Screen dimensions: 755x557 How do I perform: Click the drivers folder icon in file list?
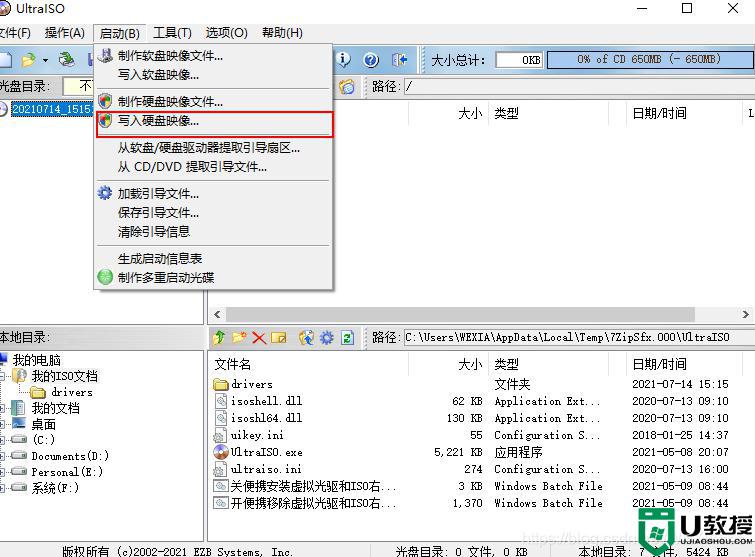click(x=221, y=384)
